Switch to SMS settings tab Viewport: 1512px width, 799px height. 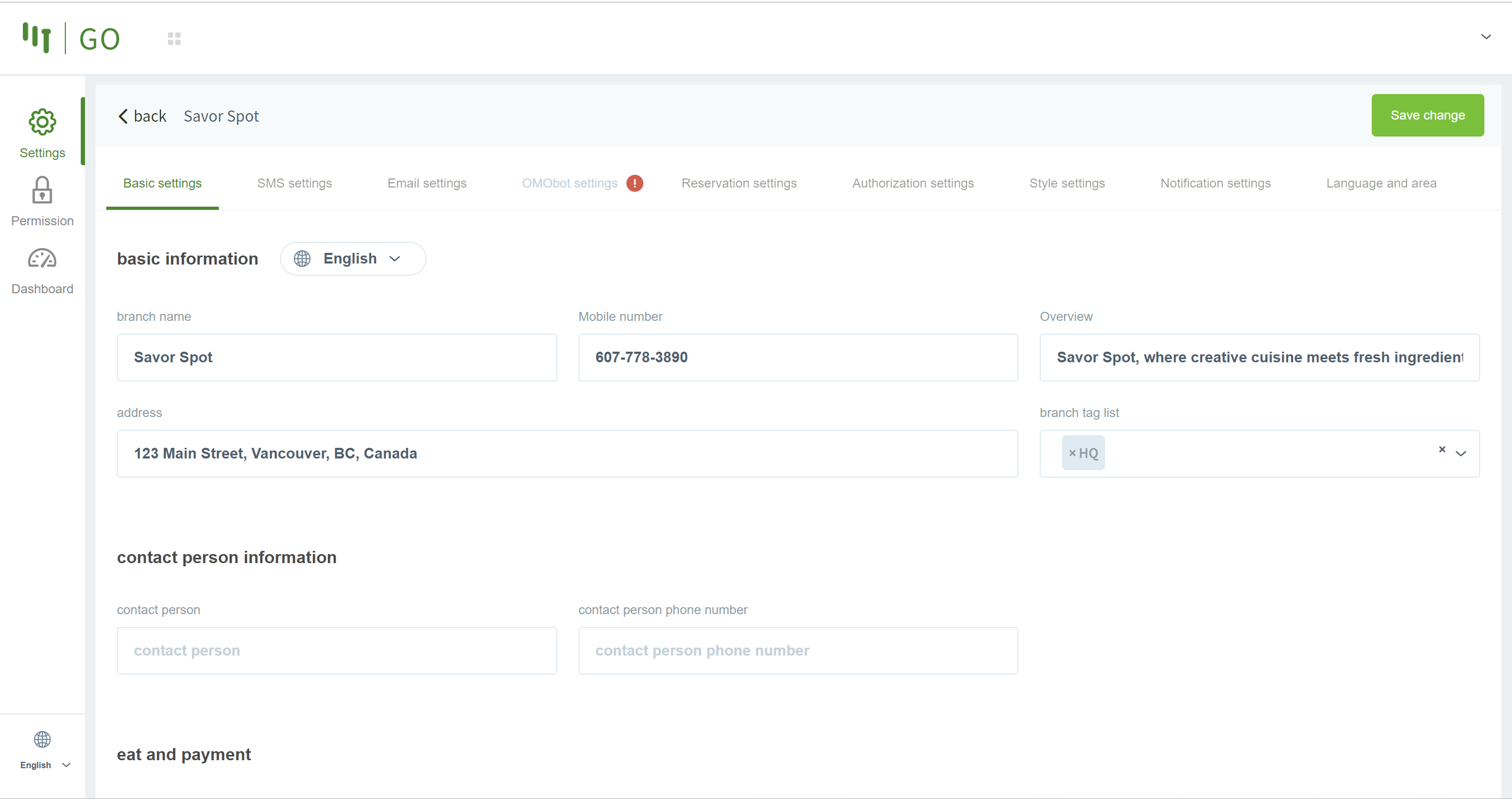(294, 183)
